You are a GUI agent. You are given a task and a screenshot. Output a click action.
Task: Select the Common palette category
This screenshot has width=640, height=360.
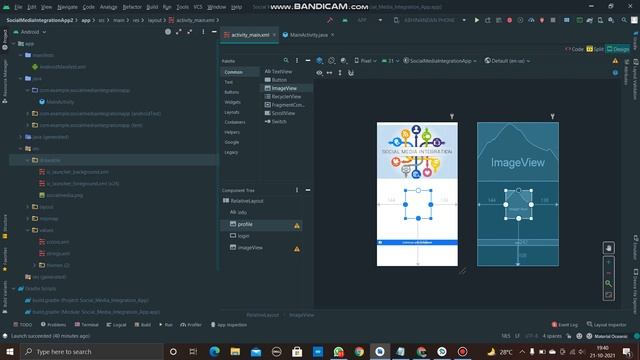(x=240, y=72)
